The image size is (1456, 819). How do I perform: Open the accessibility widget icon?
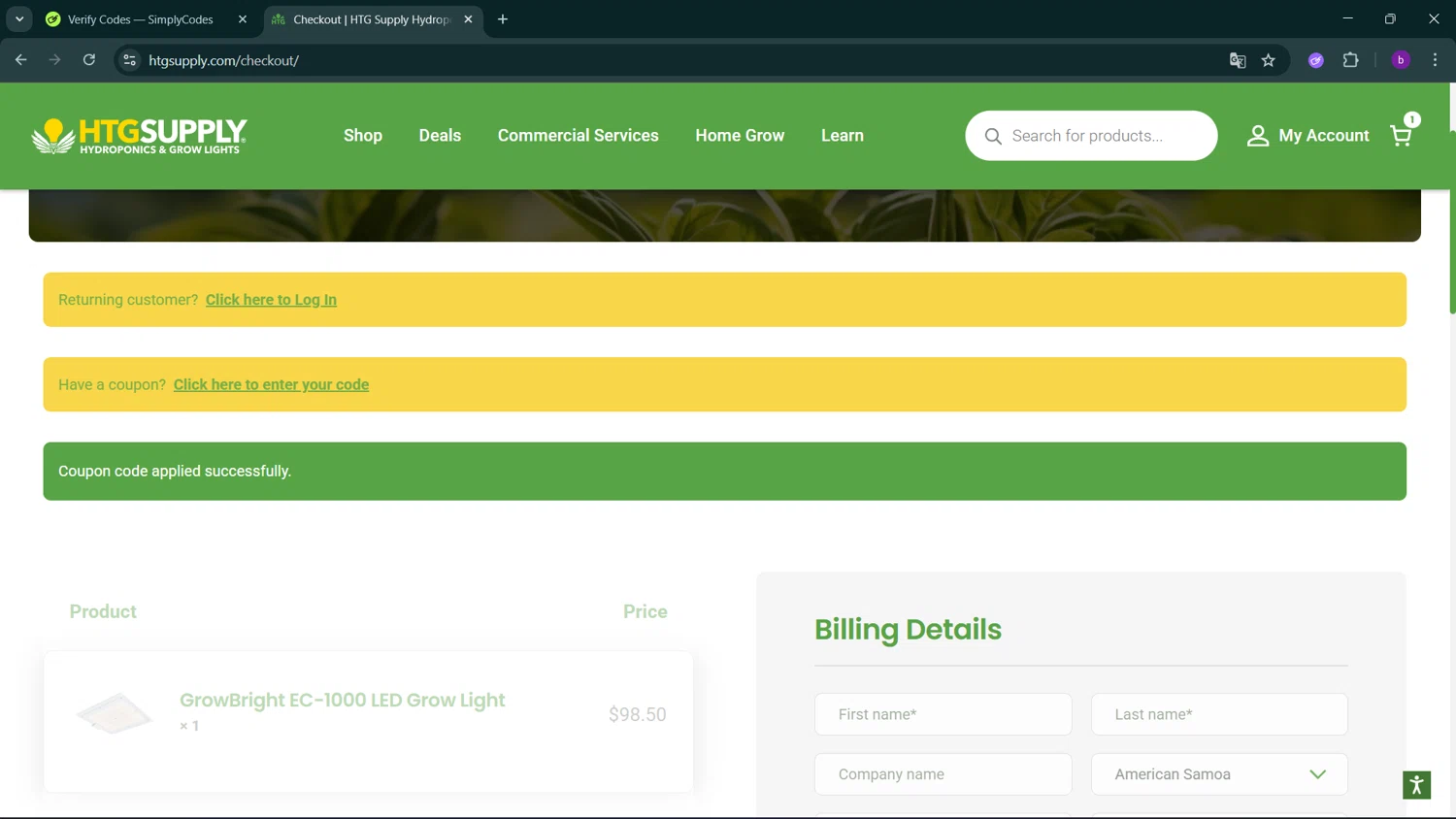[1416, 785]
